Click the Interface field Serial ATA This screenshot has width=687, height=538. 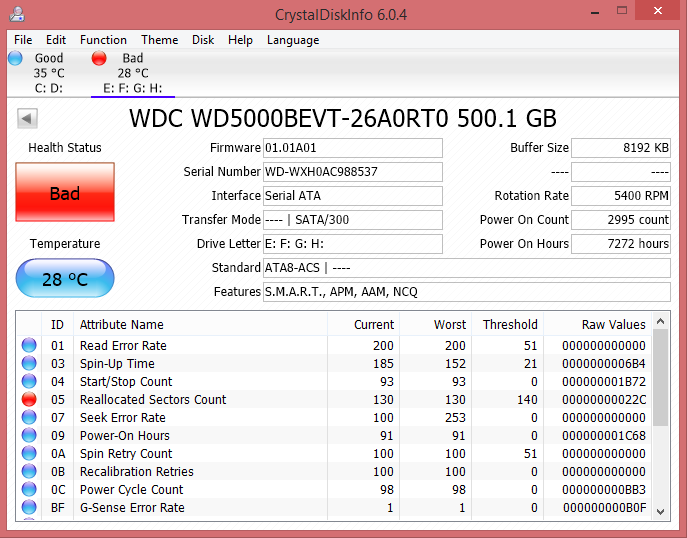353,196
